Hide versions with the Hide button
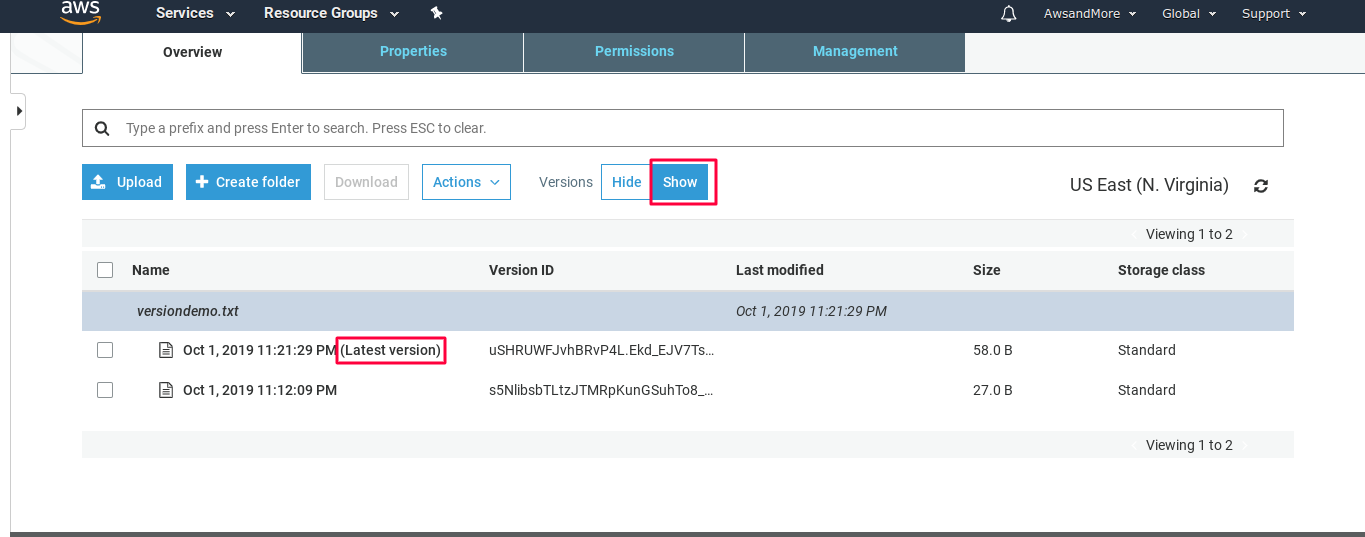 626,182
